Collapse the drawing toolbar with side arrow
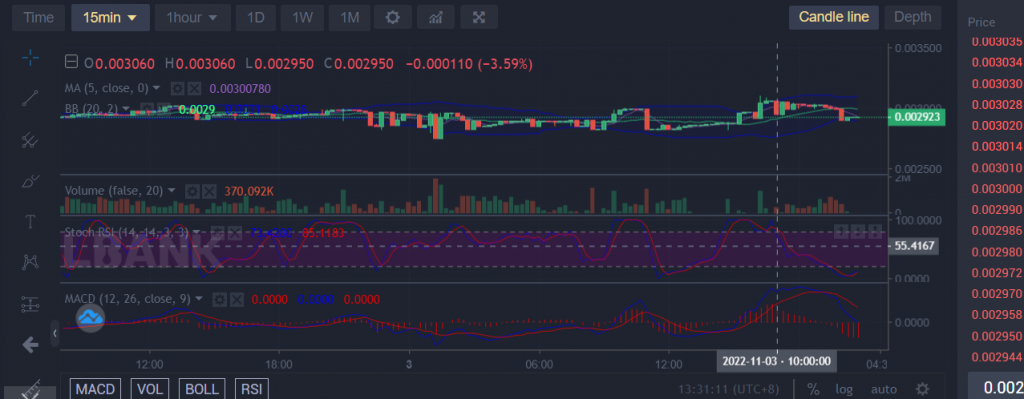The height and width of the screenshot is (399, 1024). pyautogui.click(x=55, y=334)
